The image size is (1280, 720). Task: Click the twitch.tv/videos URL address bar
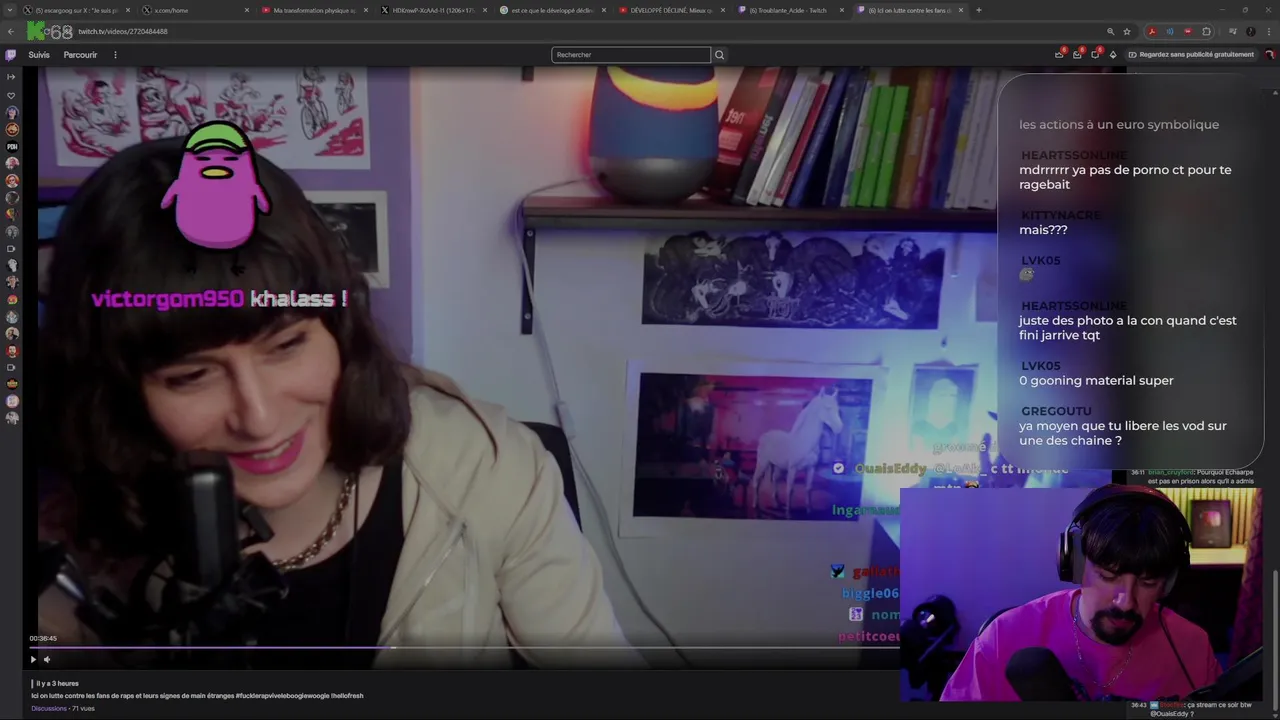(x=123, y=31)
